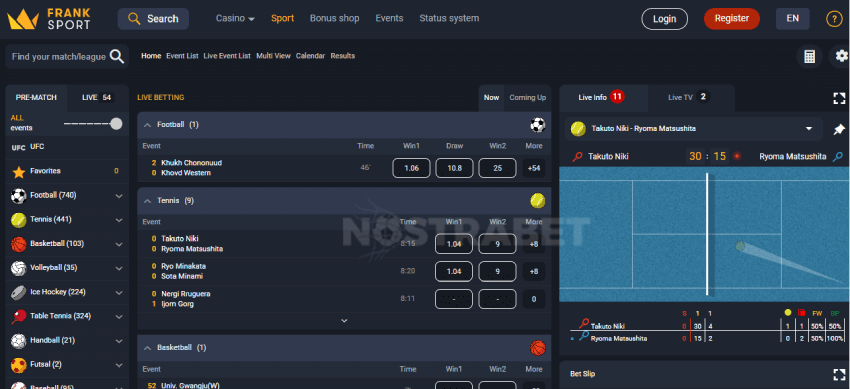The height and width of the screenshot is (389, 850).
Task: Open the Events page
Action: [389, 18]
